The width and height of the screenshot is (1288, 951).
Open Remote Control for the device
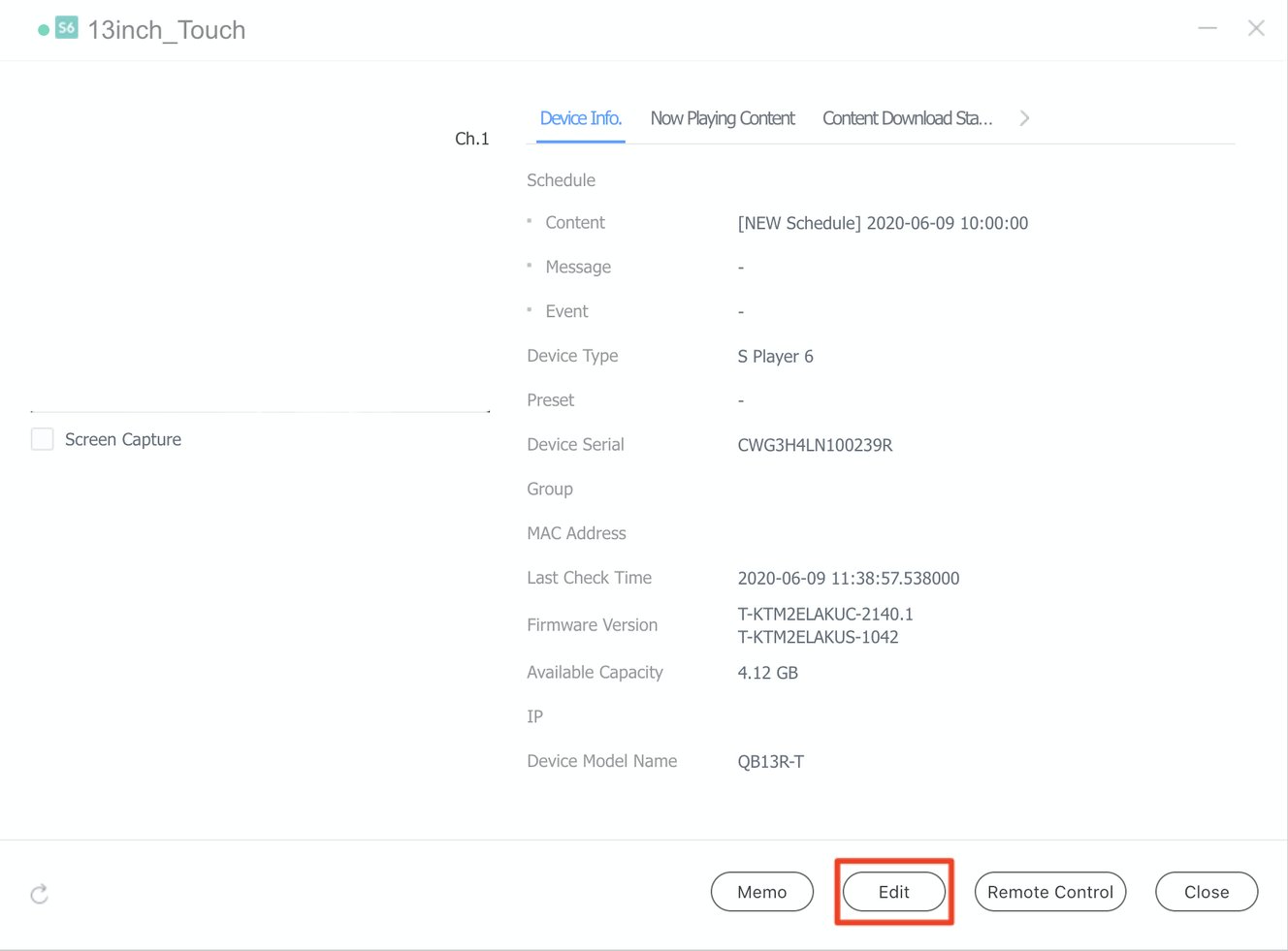(1050, 891)
